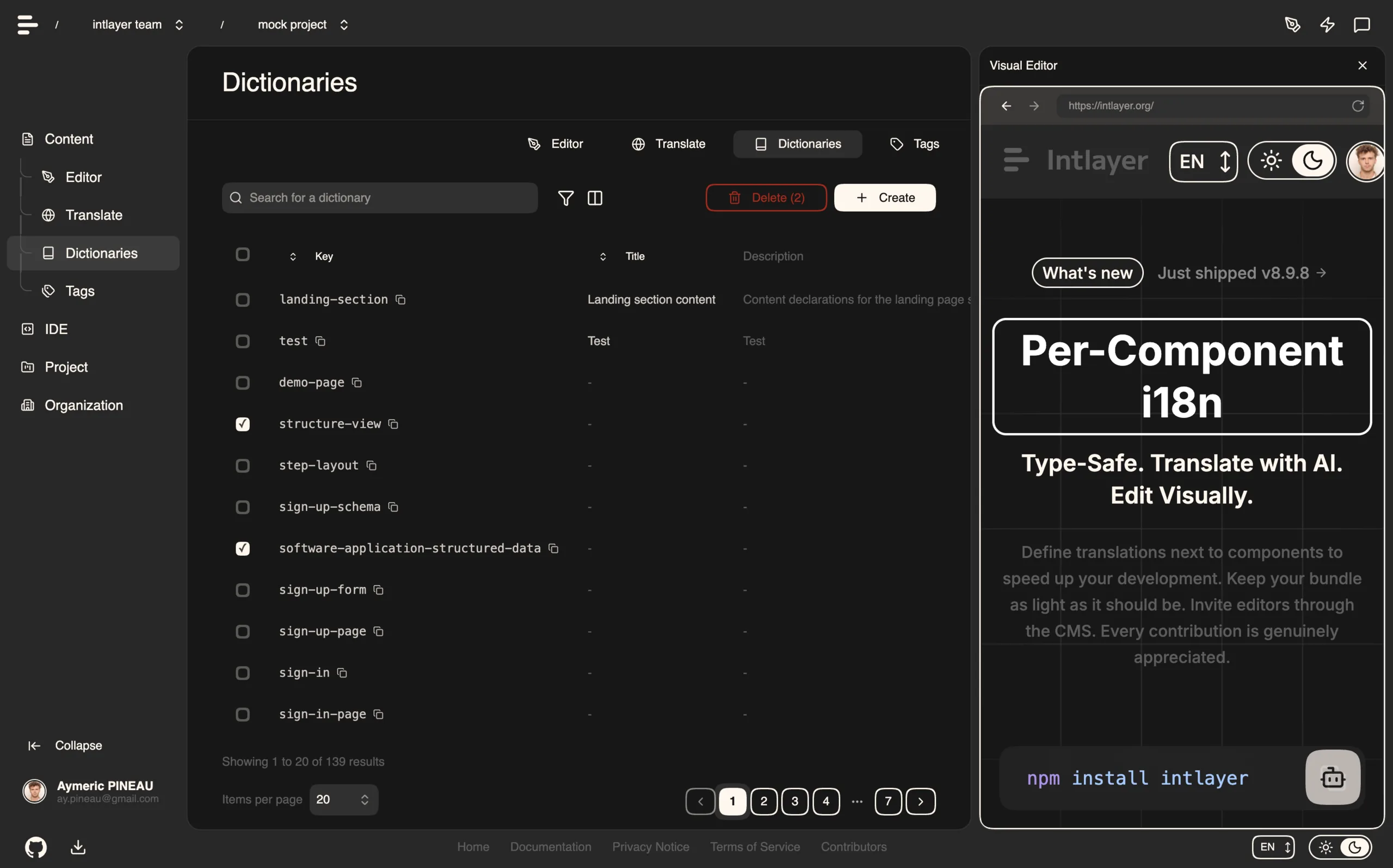Image resolution: width=1393 pixels, height=868 pixels.
Task: Toggle the select-all checkbox in header
Action: (x=243, y=254)
